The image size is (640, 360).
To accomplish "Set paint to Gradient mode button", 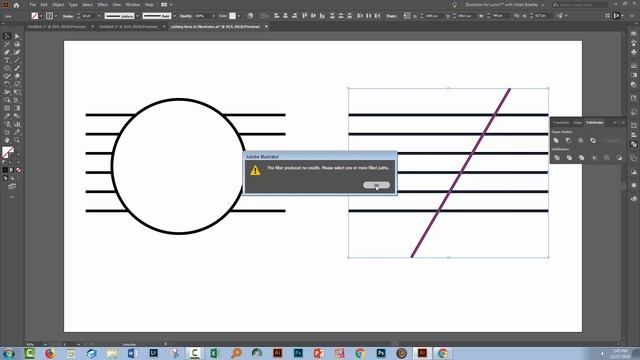I will tap(12, 170).
